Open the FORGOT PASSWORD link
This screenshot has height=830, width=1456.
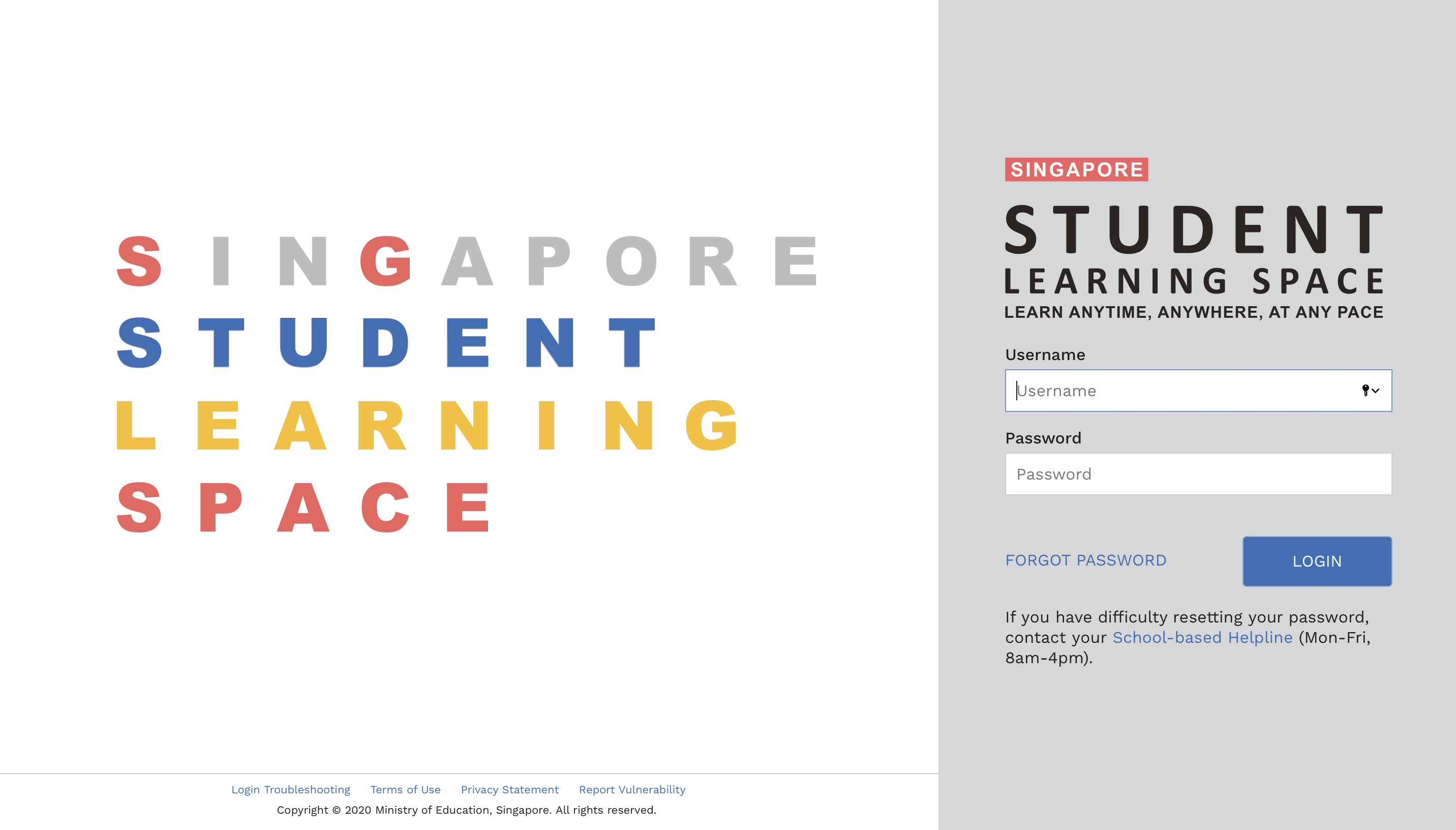(1086, 560)
